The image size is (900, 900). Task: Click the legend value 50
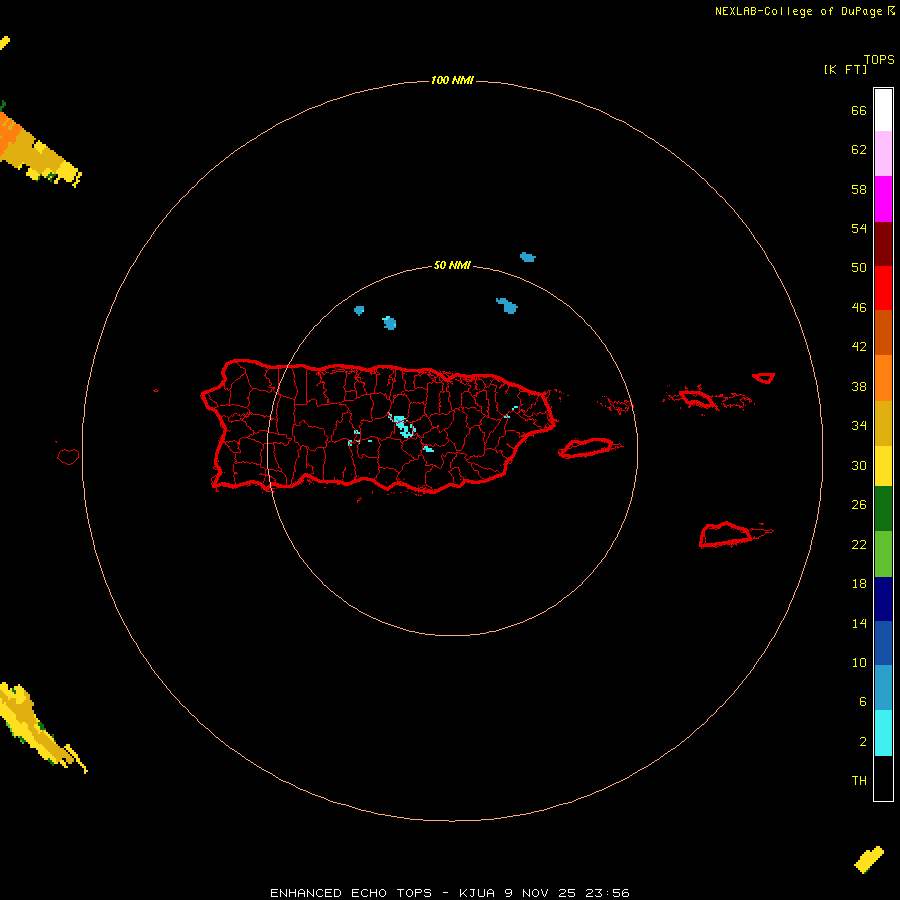coord(859,268)
